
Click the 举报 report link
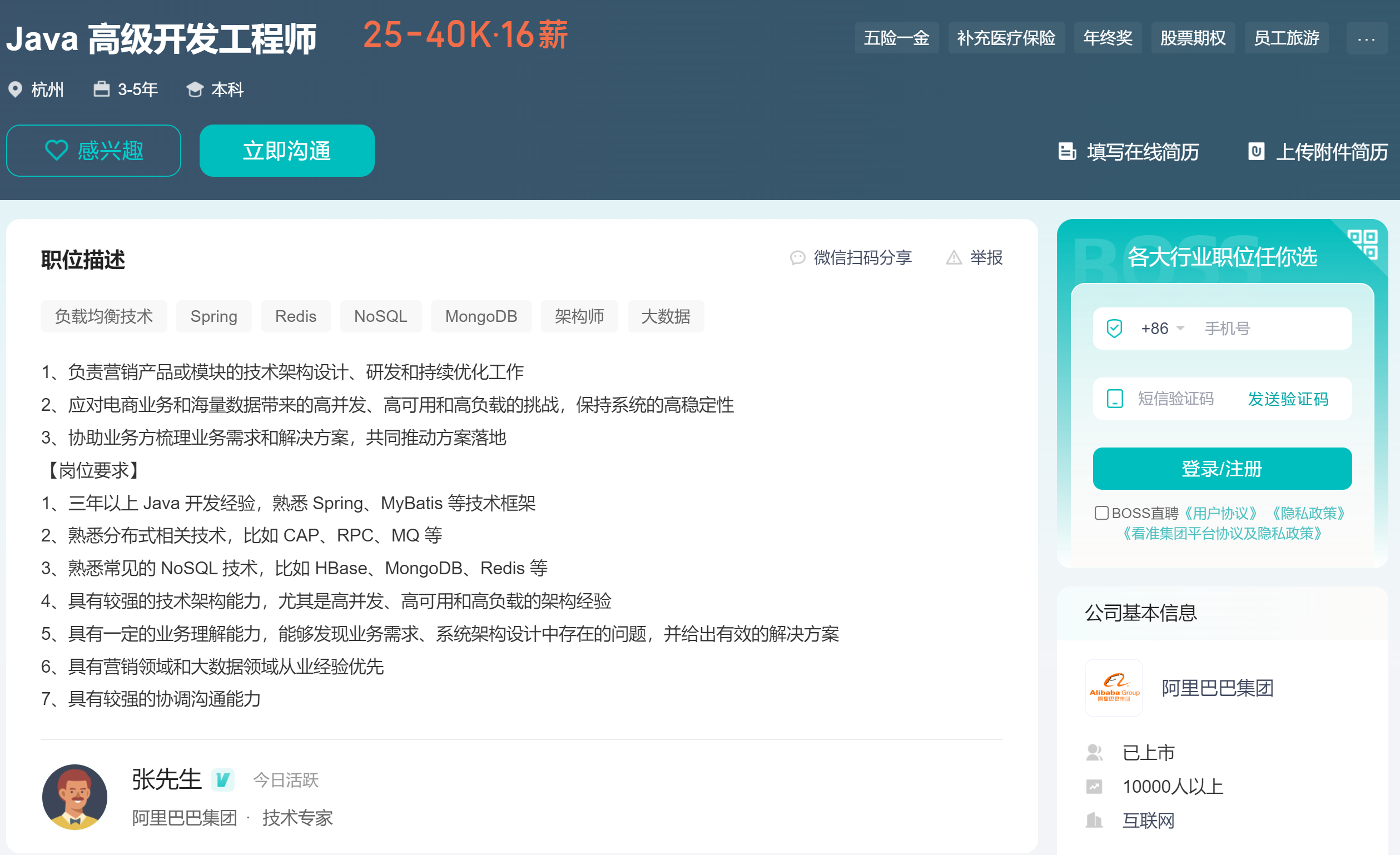coord(986,258)
